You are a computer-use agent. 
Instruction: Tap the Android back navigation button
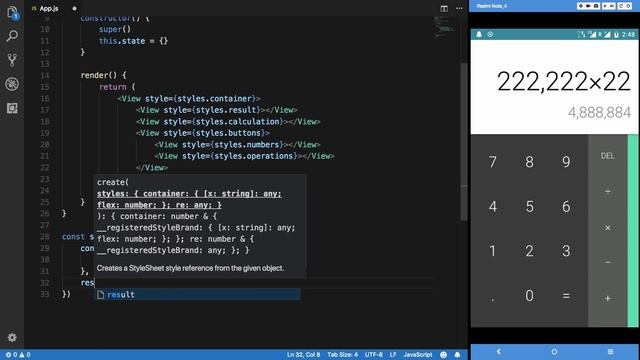498,351
